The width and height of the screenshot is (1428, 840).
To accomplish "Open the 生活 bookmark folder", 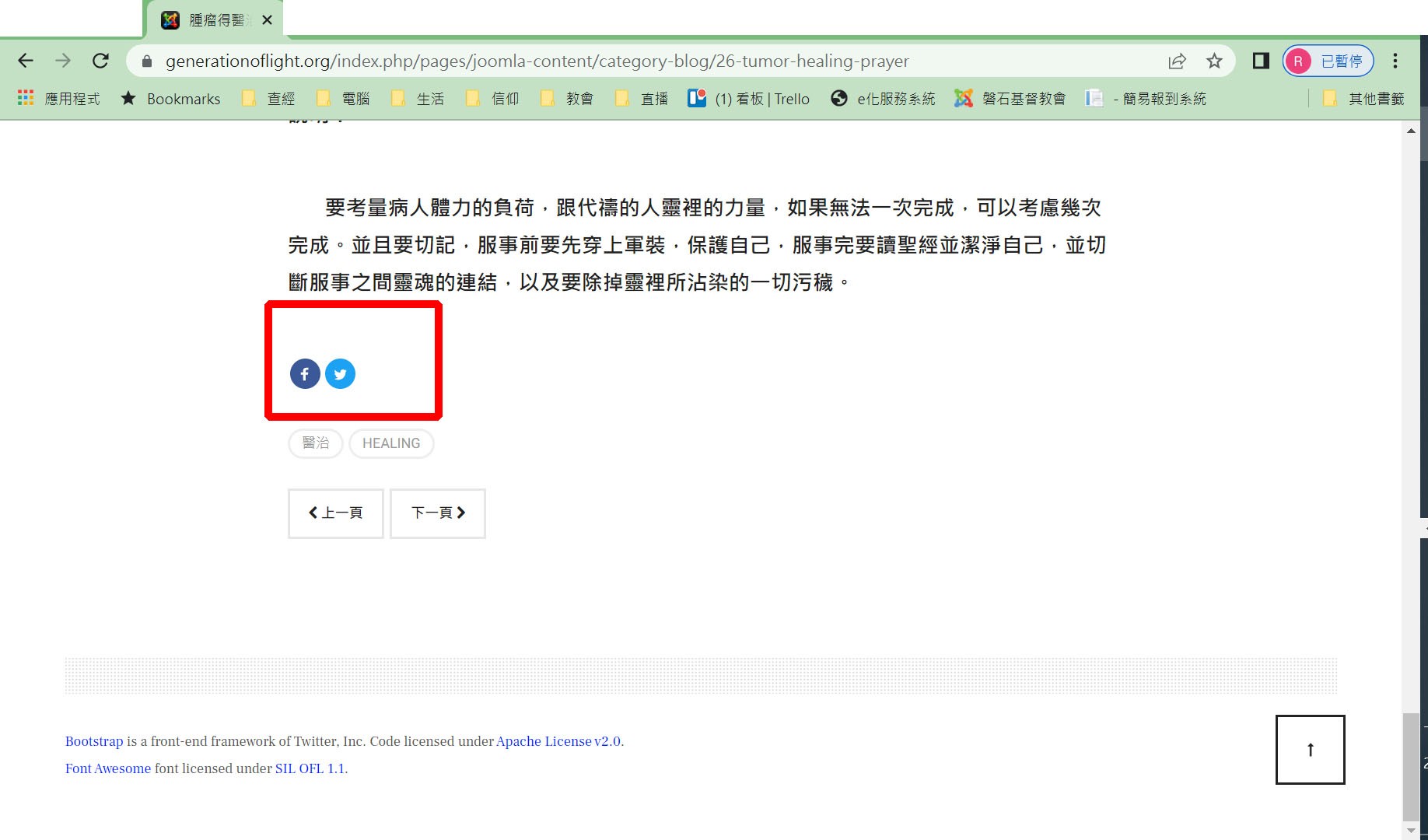I will (418, 99).
